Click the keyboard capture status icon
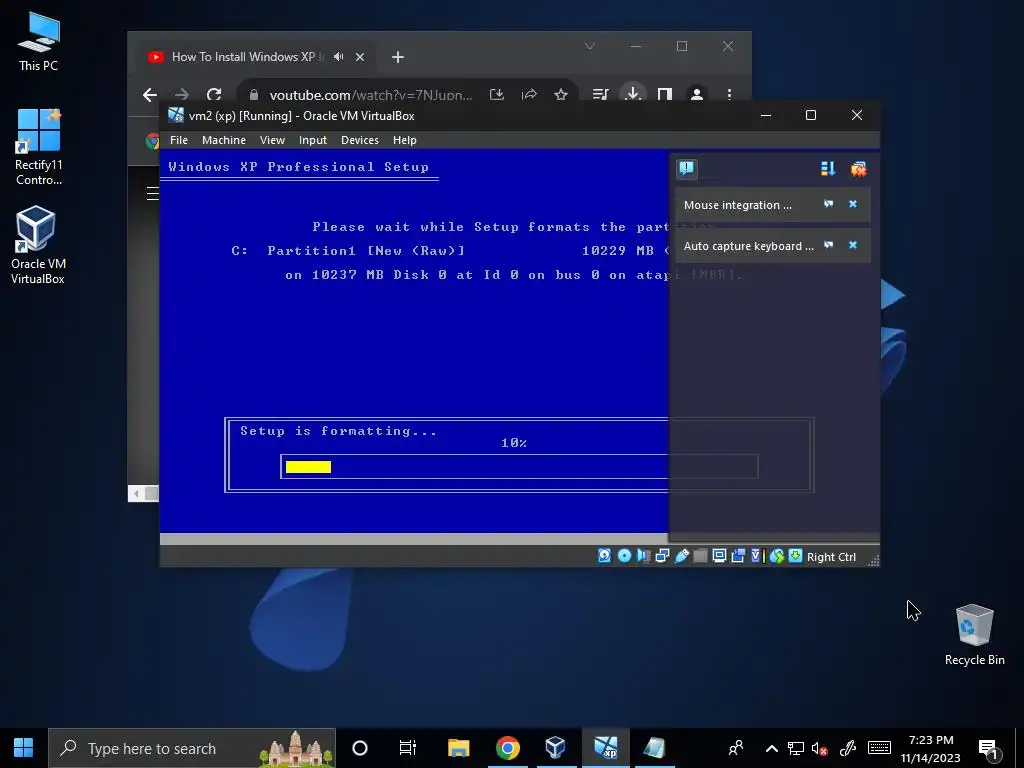Screen dimensions: 1024x768 [x=795, y=556]
